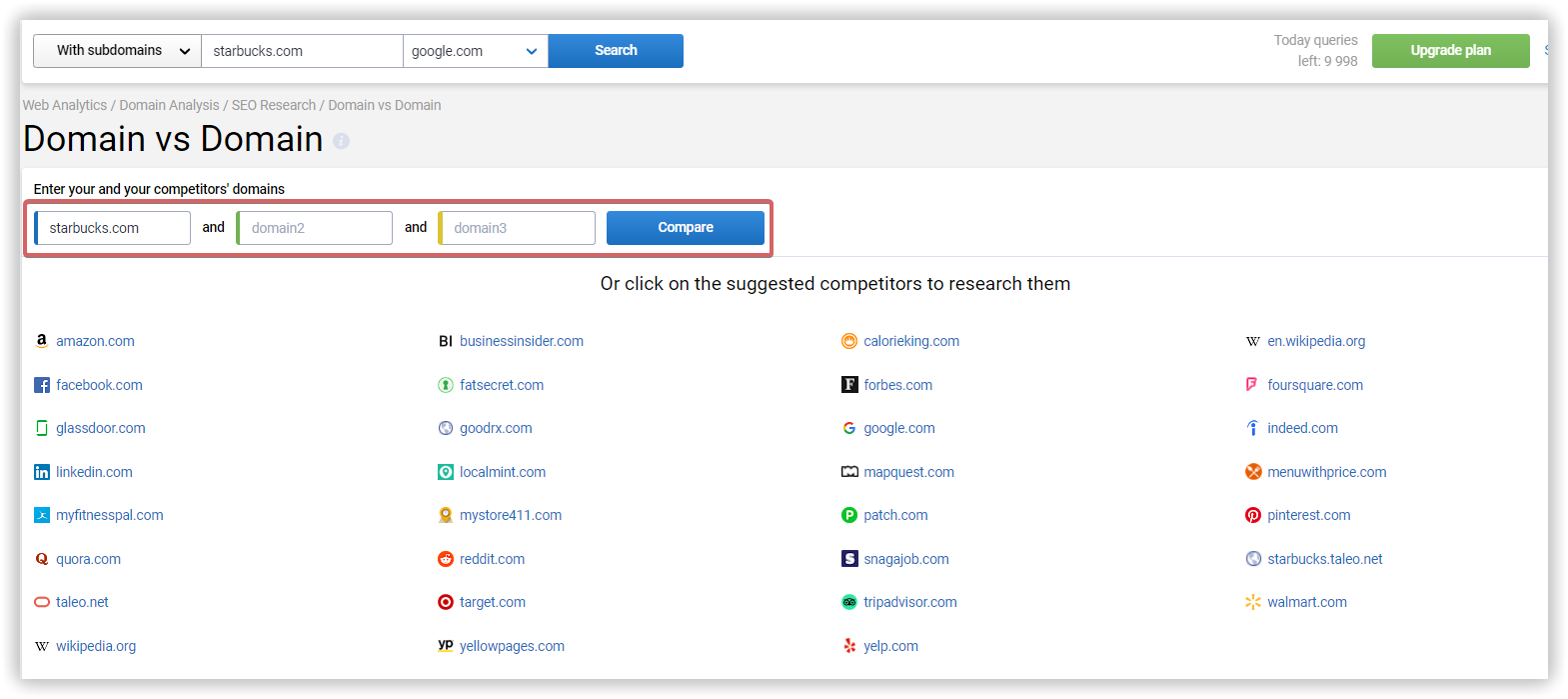The image size is (1568, 699).
Task: Open Web Analytics breadcrumb link
Action: (x=65, y=105)
